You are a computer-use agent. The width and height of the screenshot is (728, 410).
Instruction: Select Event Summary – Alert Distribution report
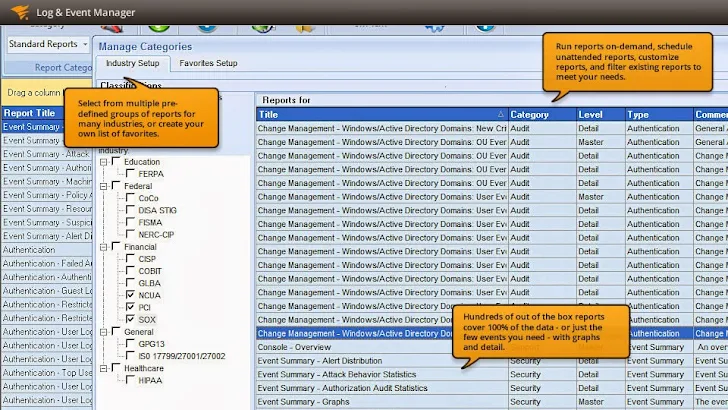382,361
